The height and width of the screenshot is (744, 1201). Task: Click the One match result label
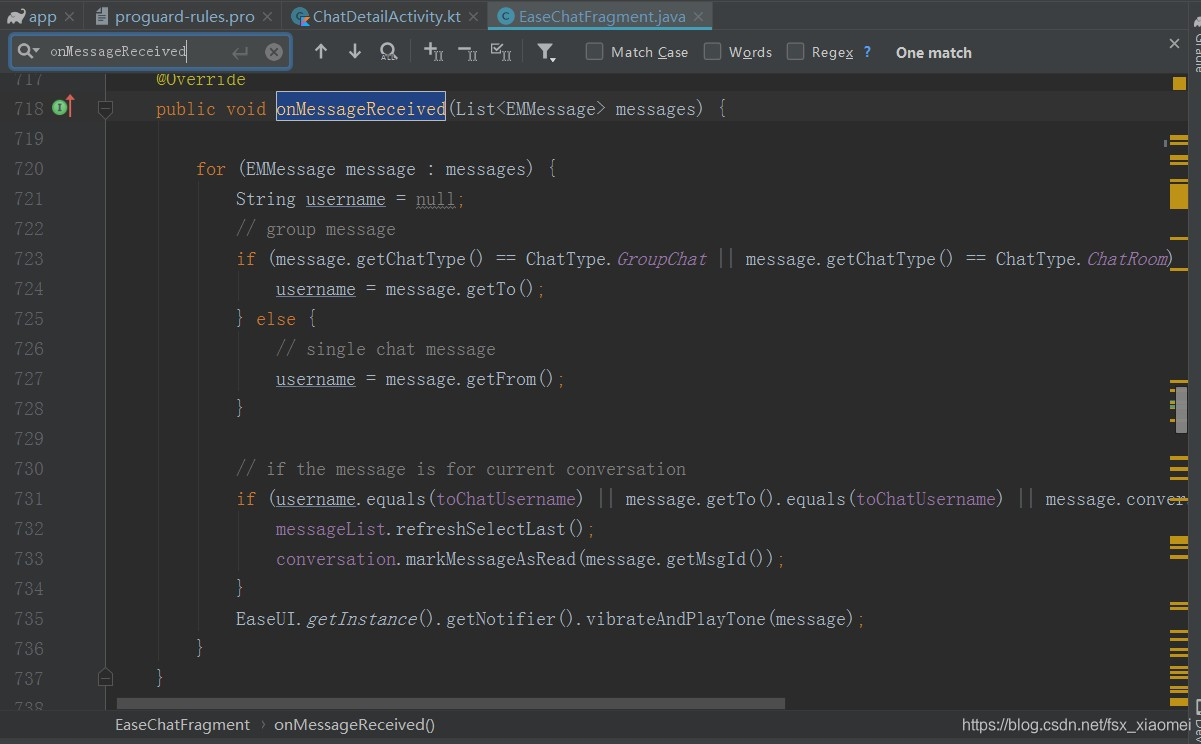click(933, 53)
